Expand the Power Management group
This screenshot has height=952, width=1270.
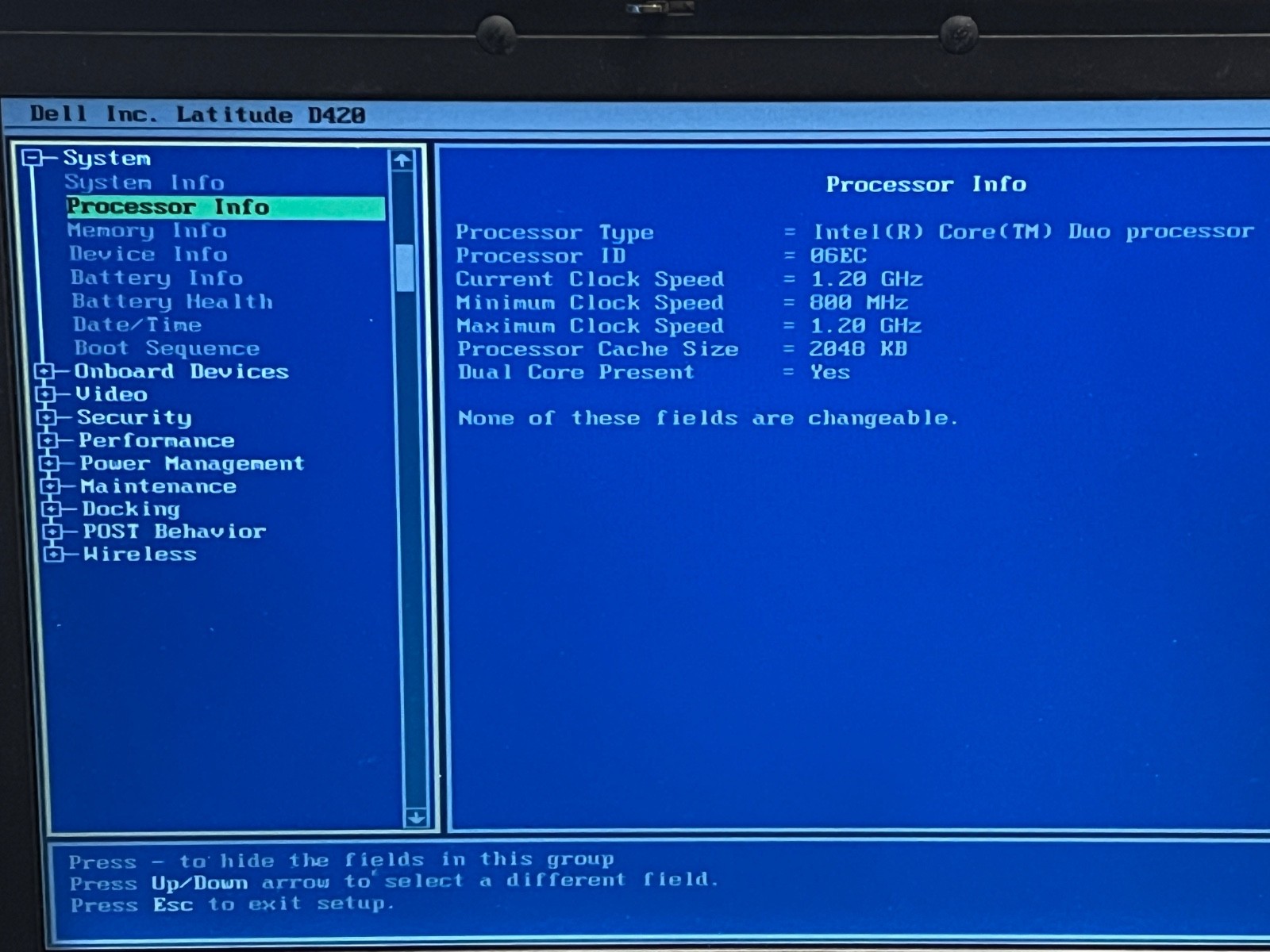click(x=48, y=463)
